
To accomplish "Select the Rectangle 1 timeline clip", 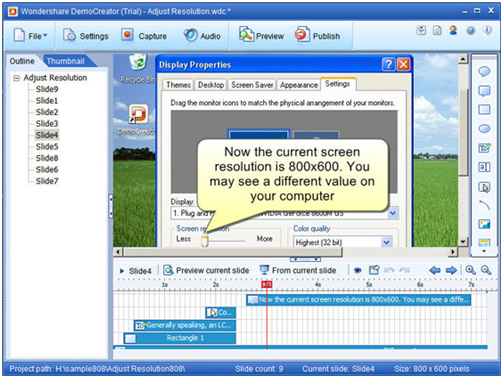I will pos(180,338).
